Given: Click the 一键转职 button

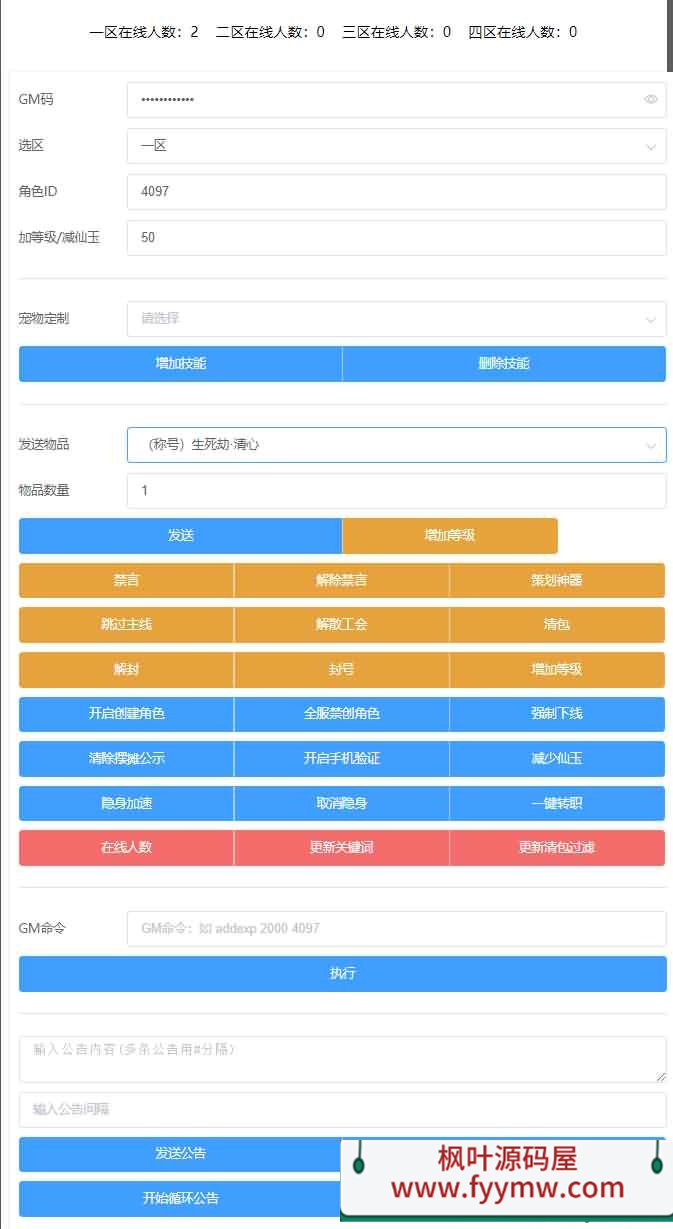Looking at the screenshot, I should pos(557,803).
